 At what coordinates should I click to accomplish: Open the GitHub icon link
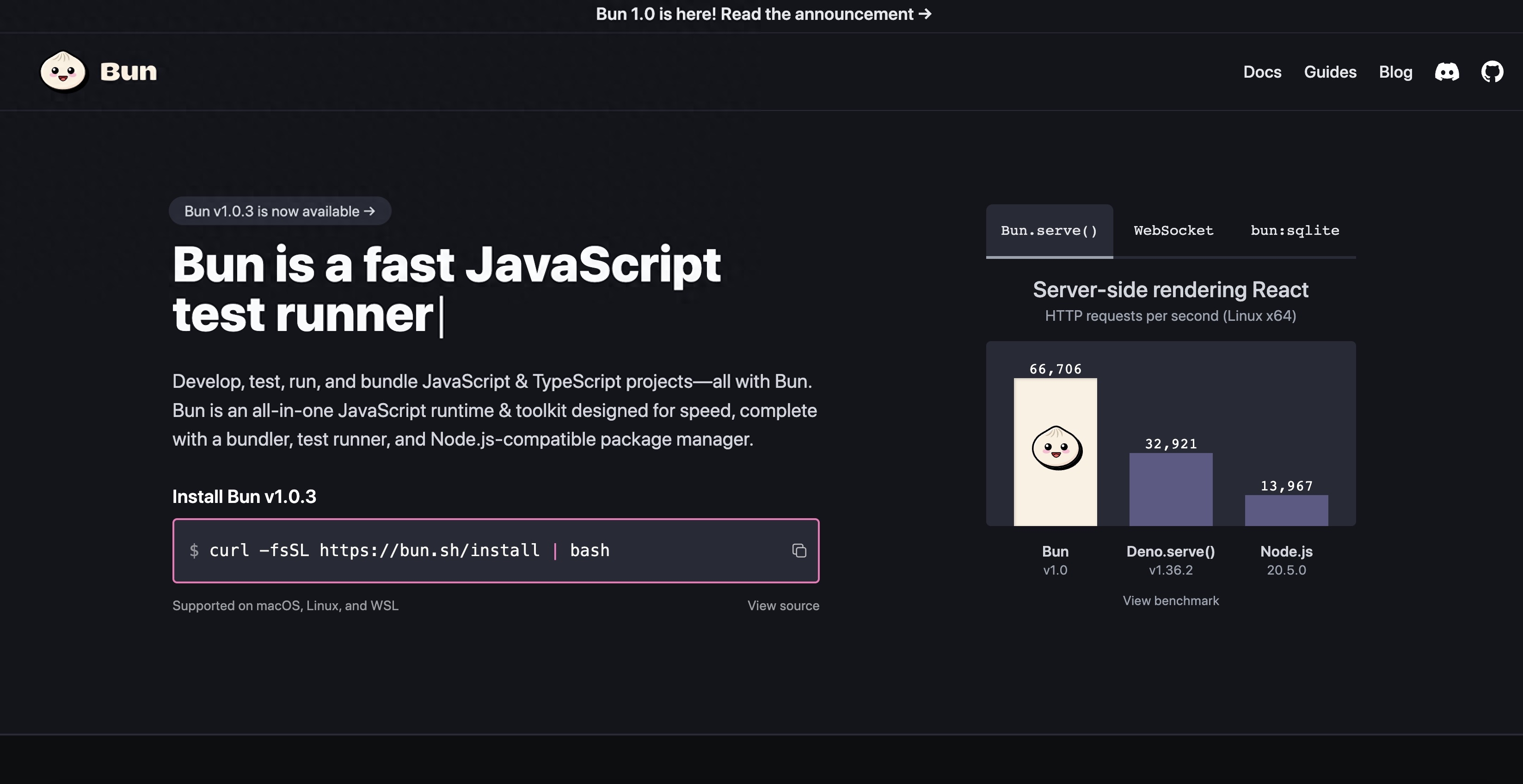[x=1492, y=72]
